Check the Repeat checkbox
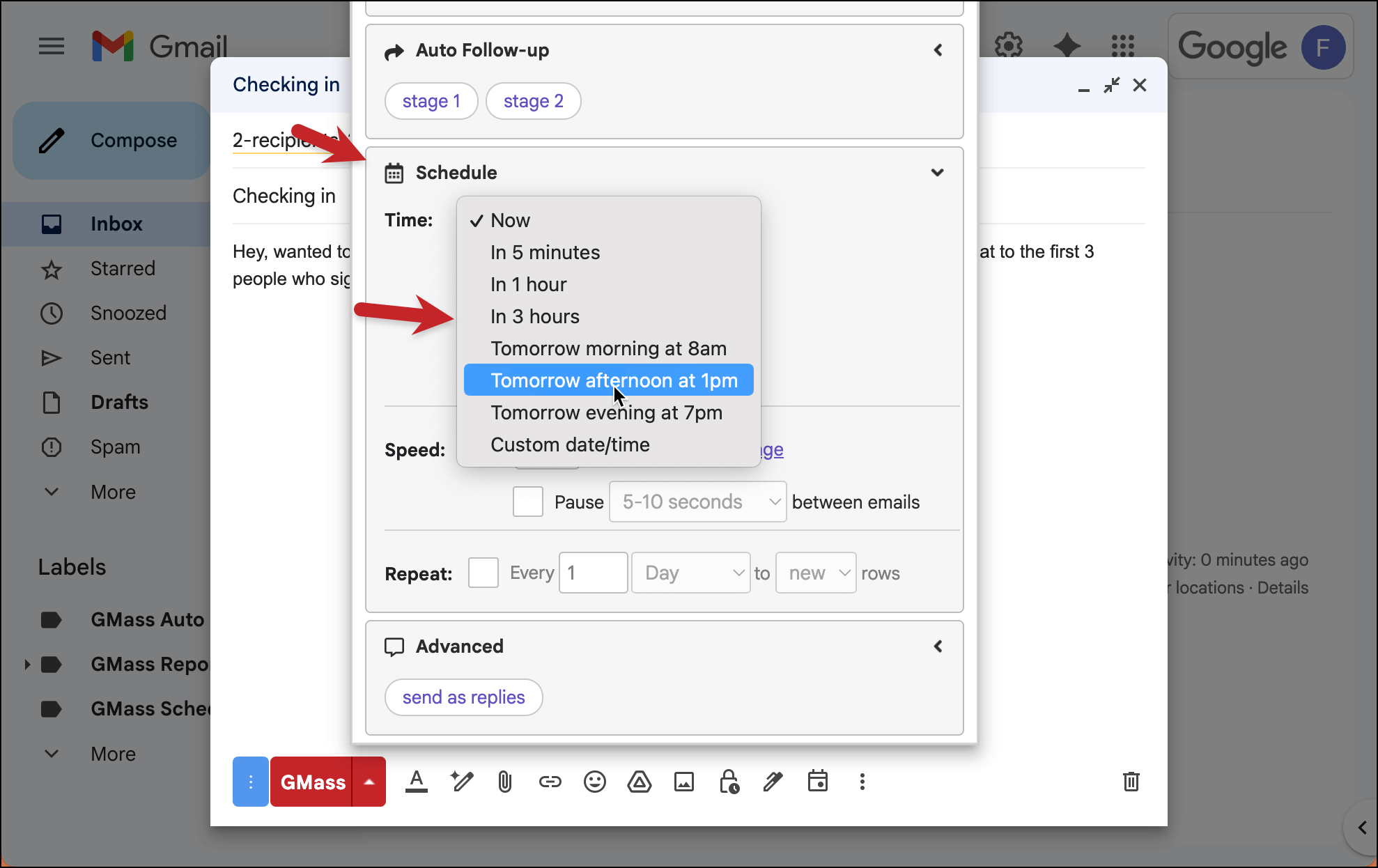1378x868 pixels. (483, 573)
